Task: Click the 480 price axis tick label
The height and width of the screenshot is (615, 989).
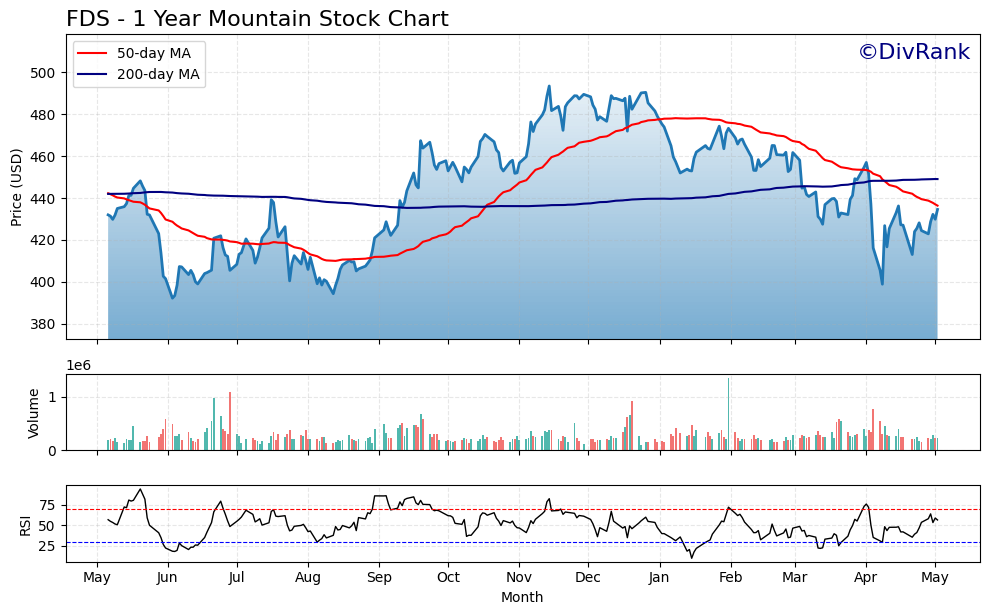Action: [43, 115]
